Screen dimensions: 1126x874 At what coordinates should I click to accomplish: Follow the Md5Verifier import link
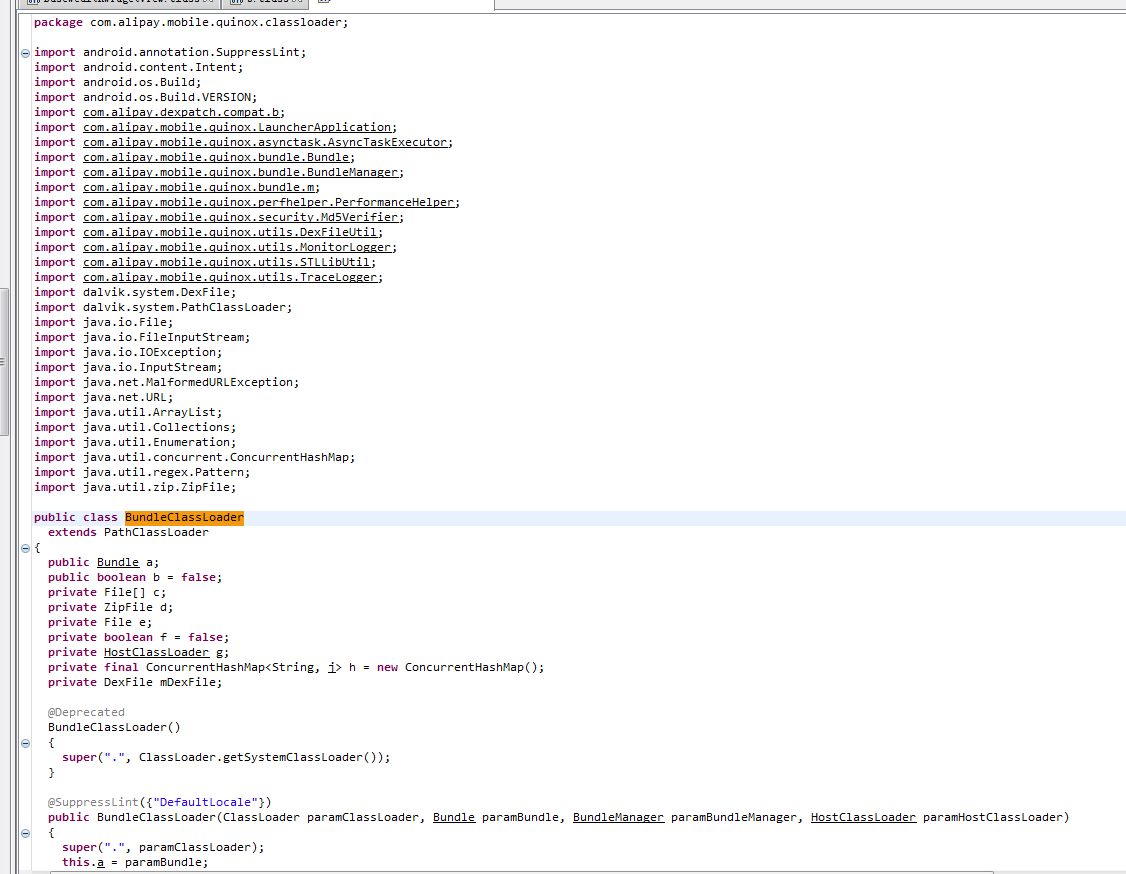(241, 218)
